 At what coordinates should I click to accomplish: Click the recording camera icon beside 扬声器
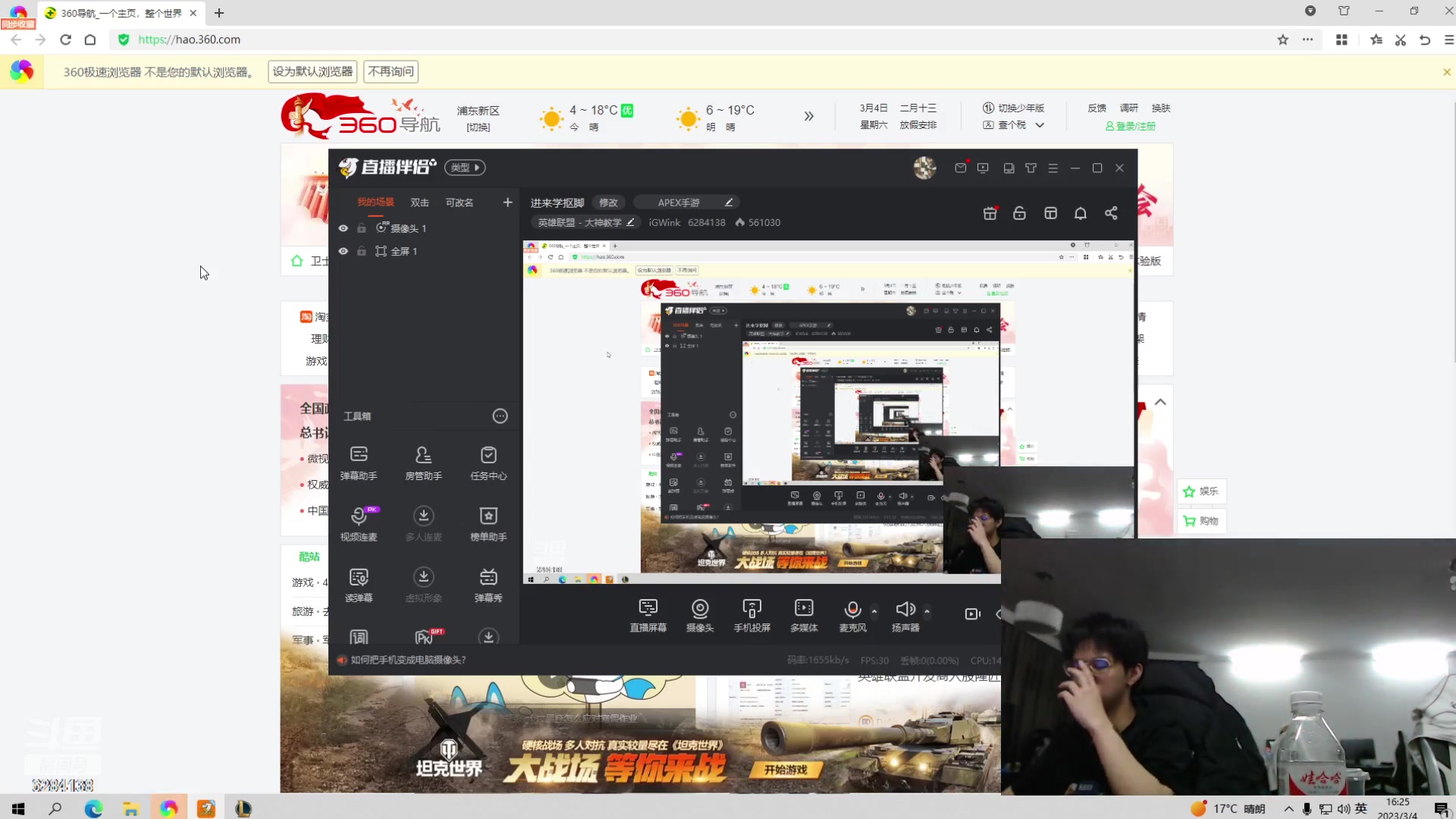(972, 613)
